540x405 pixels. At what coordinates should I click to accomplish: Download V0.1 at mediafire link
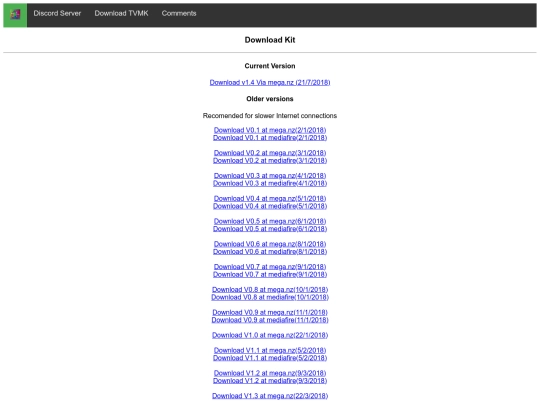tap(270, 138)
